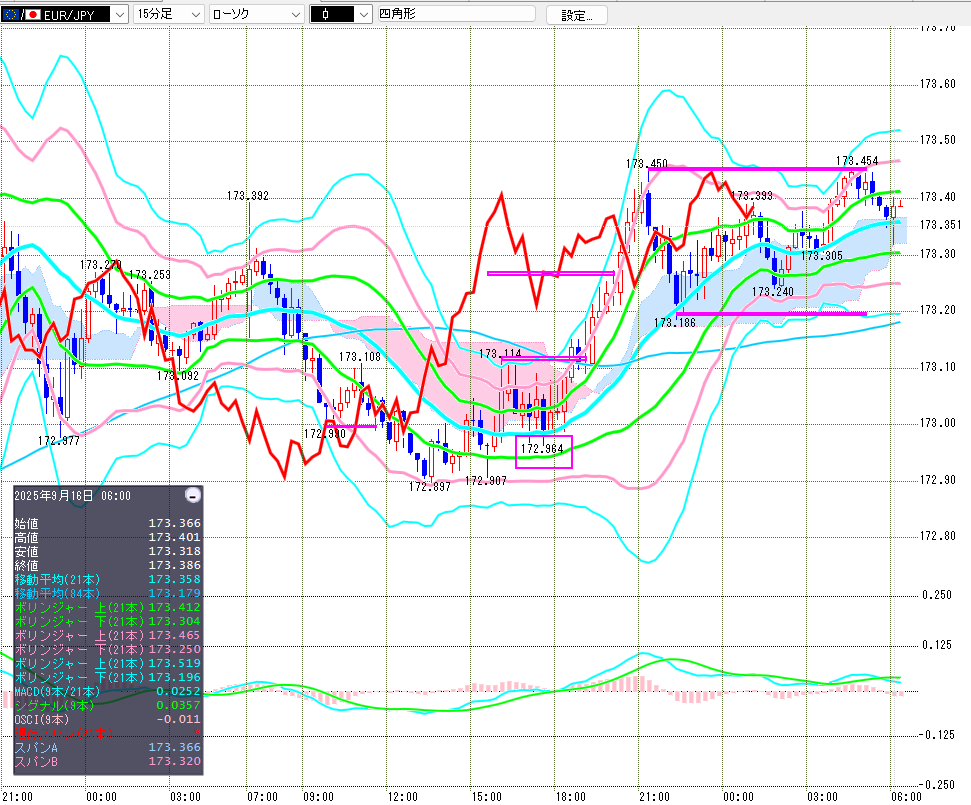971x805 pixels.
Task: Click the 09:00 time axis label
Action: 318,796
